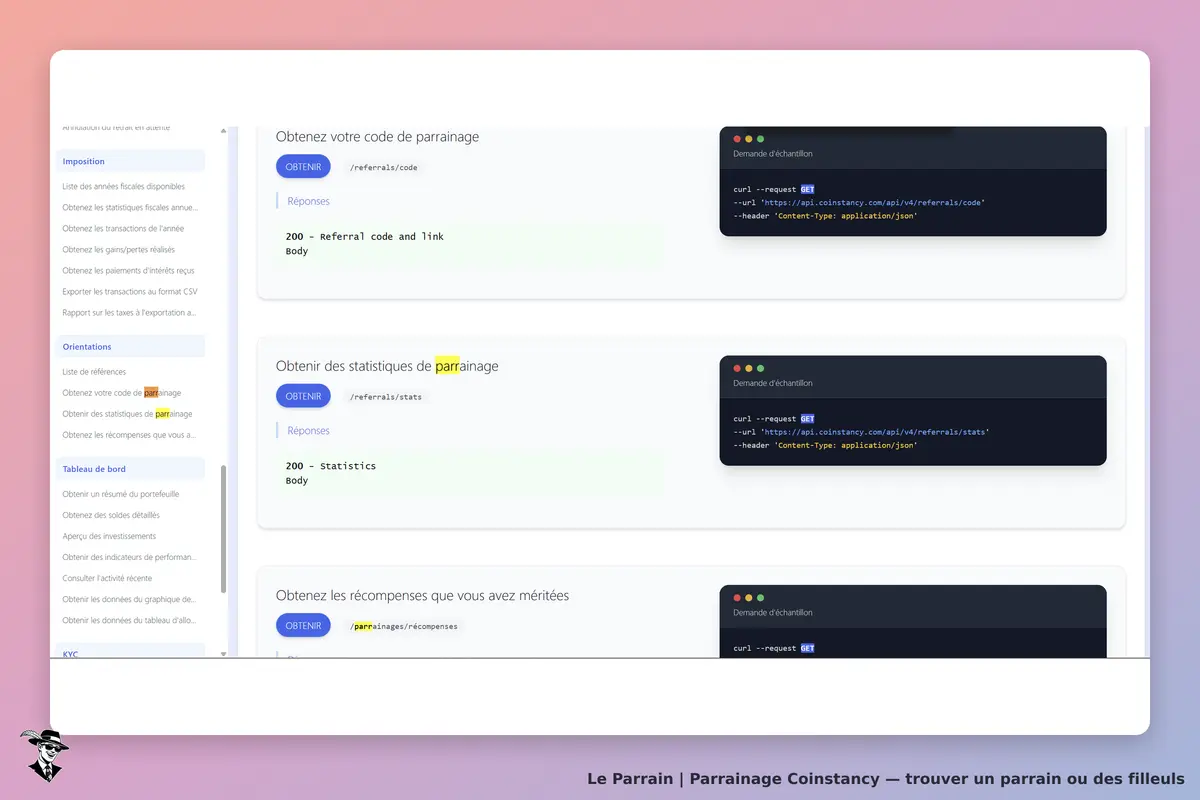Open the Imposition sidebar section

[130, 161]
